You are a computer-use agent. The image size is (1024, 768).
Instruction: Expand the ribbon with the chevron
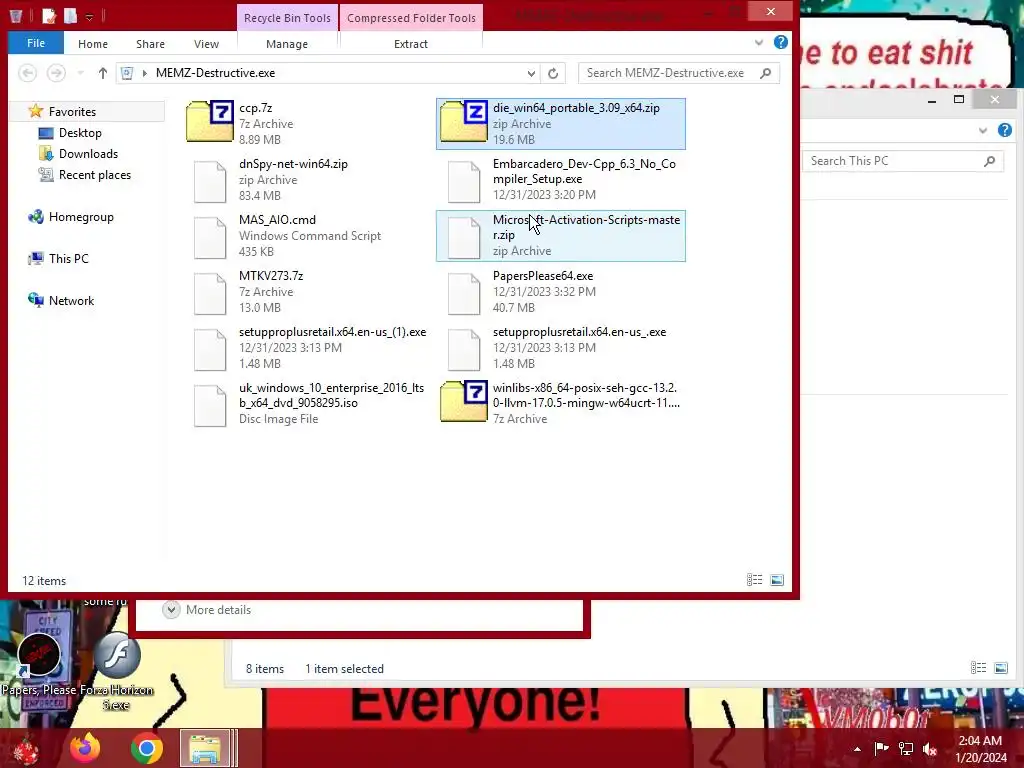pyautogui.click(x=759, y=42)
